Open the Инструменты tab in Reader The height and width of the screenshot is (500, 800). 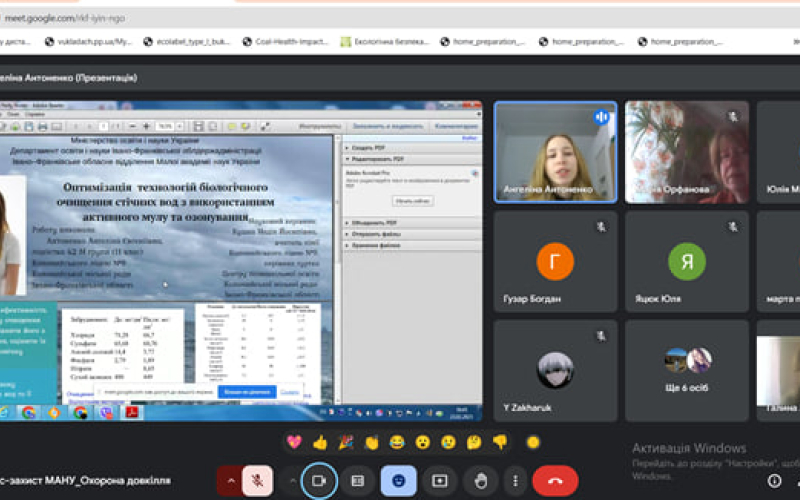coord(320,126)
